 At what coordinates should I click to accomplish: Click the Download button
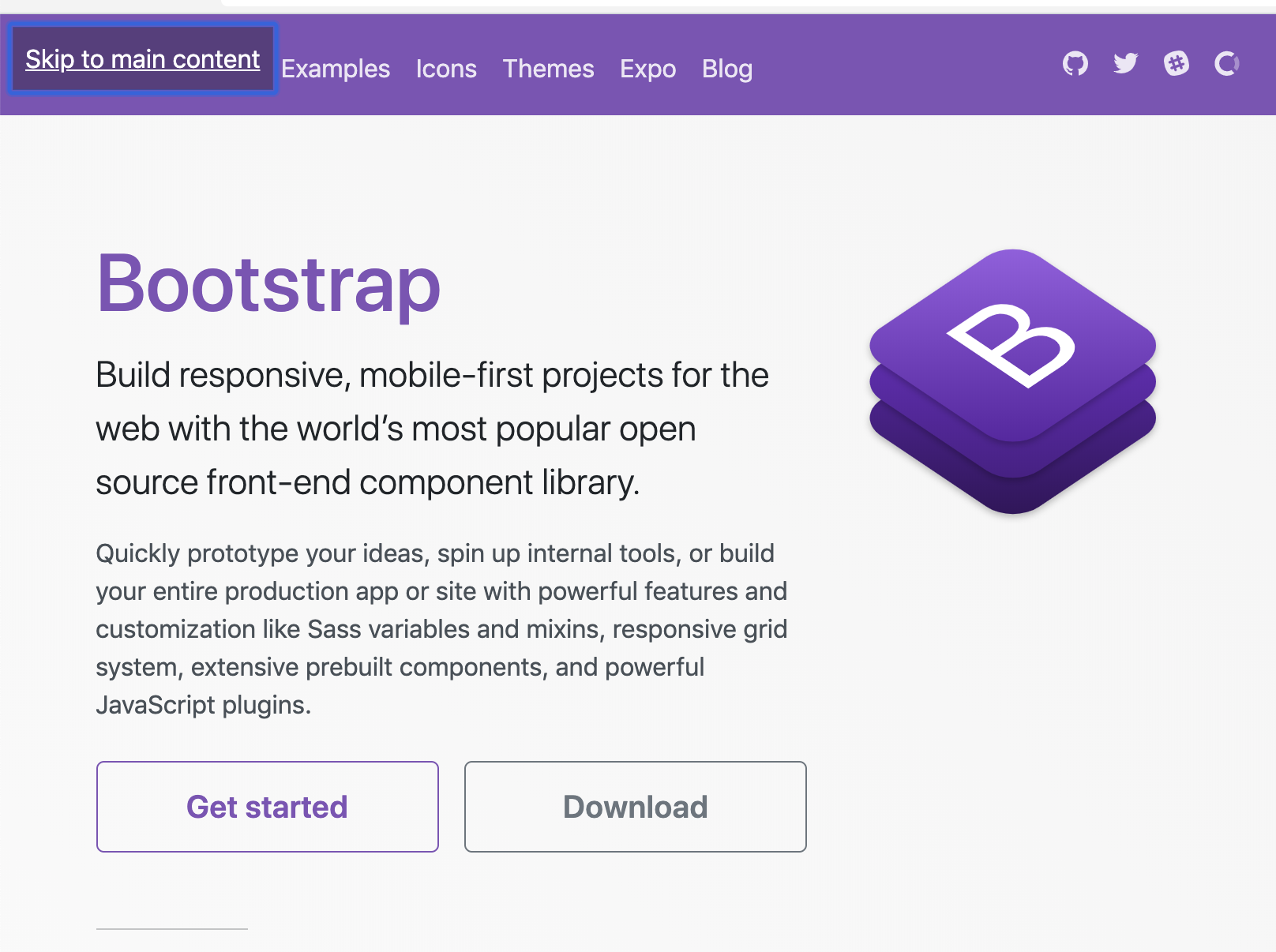pos(636,807)
